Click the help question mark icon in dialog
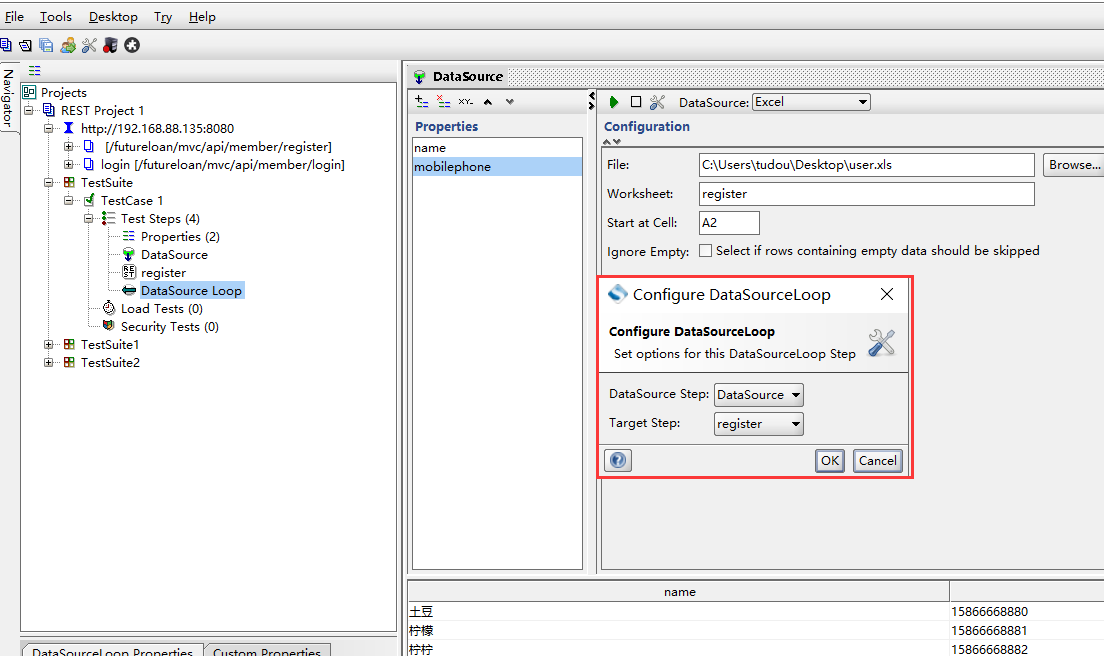This screenshot has width=1104, height=656. [x=618, y=460]
